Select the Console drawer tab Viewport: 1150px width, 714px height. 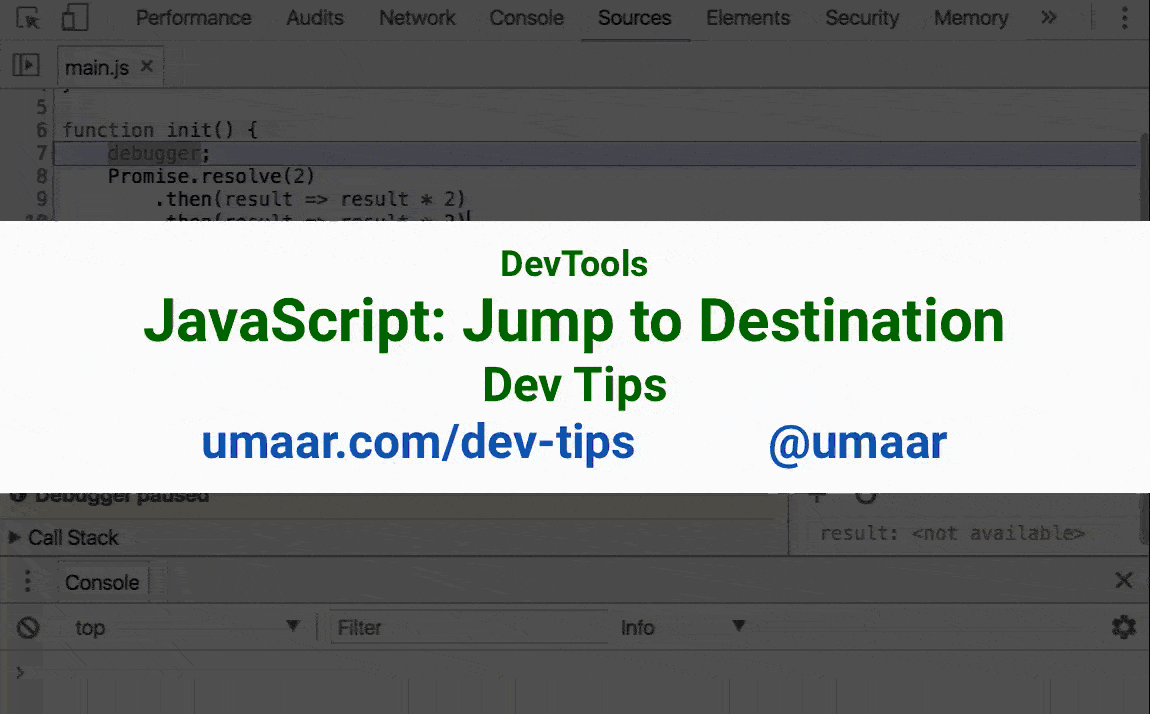(x=102, y=582)
